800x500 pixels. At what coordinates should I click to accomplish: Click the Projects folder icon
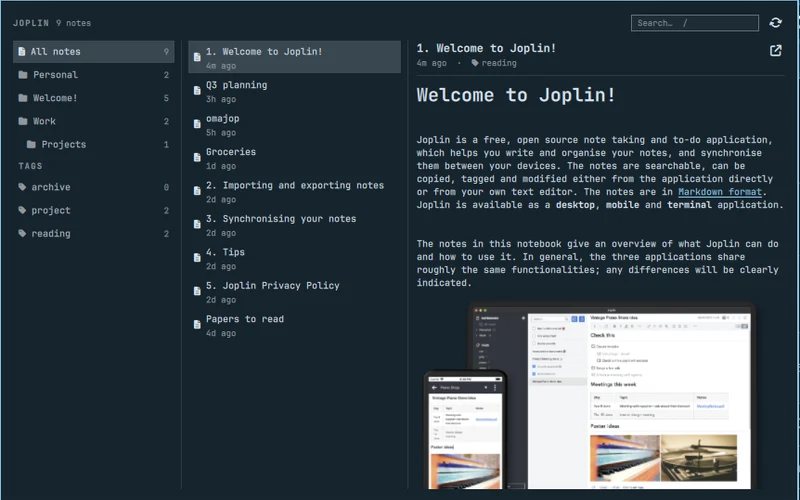coord(31,144)
